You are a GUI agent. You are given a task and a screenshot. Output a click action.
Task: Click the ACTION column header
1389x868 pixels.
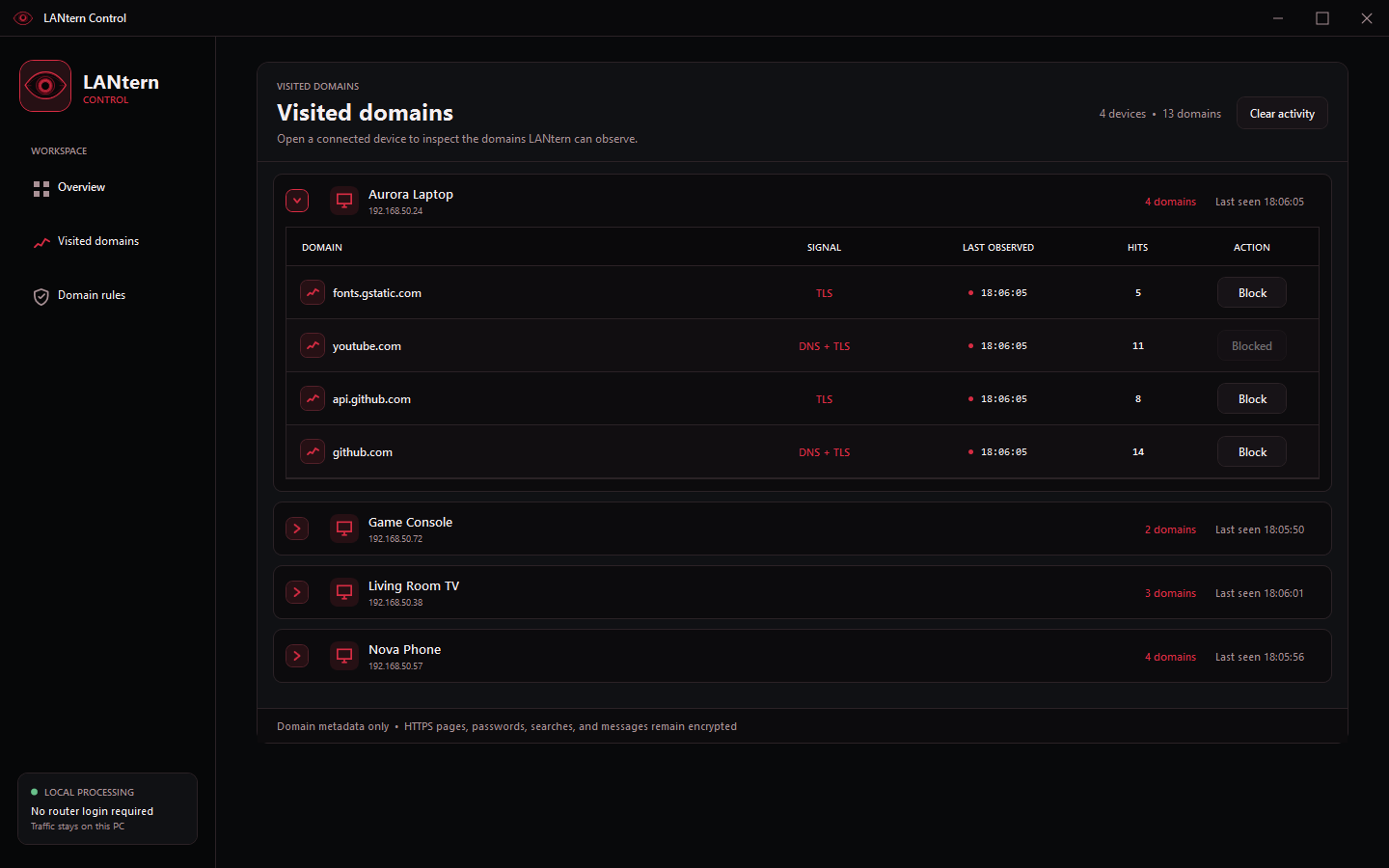[1252, 248]
